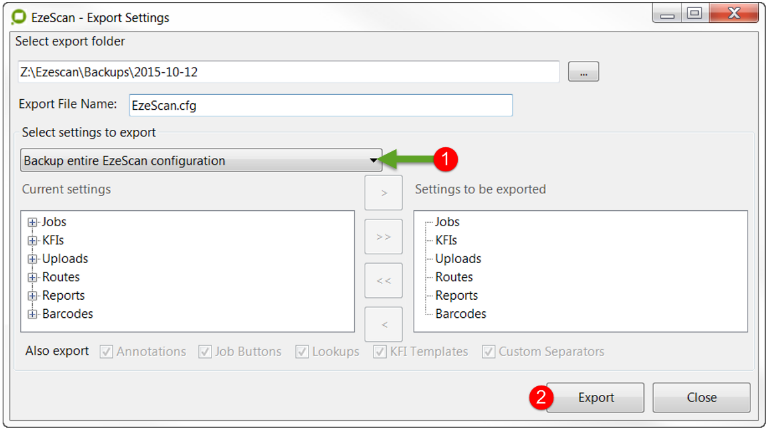Viewport: 767px width, 429px height.
Task: Click the browse folder ellipsis button
Action: (x=582, y=72)
